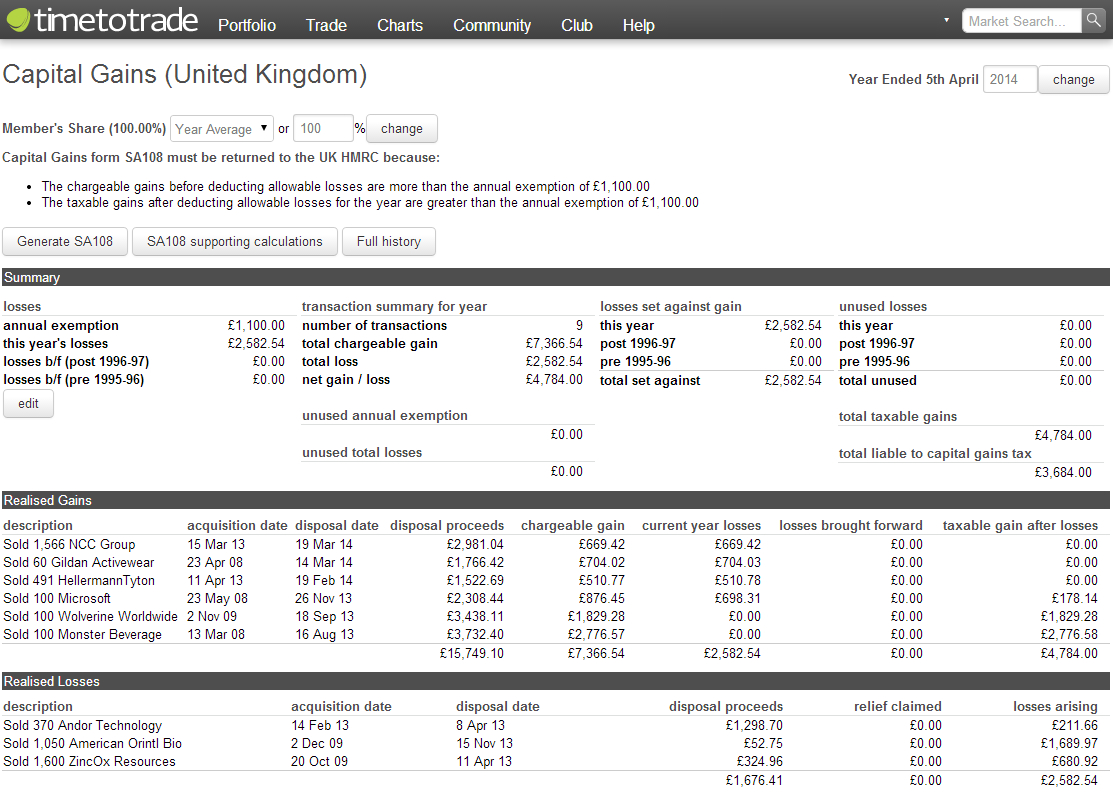Open the Community menu
This screenshot has width=1113, height=799.
492,25
